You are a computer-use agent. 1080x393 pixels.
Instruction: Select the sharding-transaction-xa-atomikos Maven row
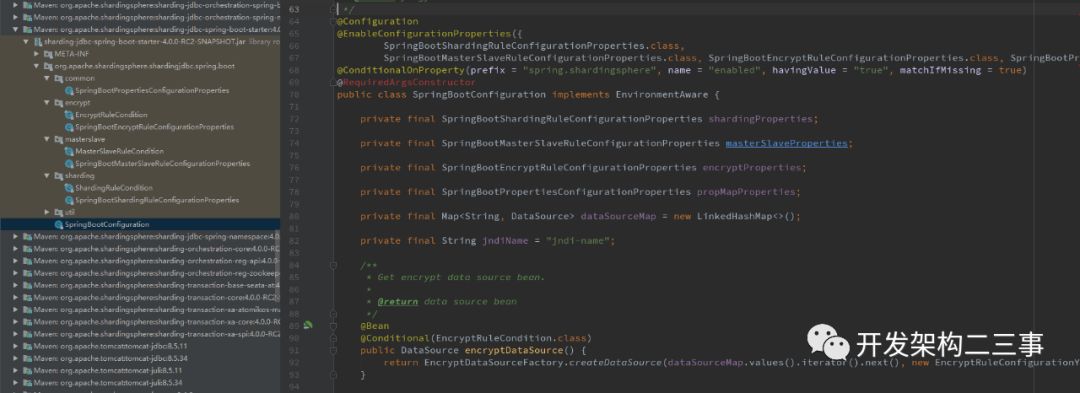(x=140, y=310)
